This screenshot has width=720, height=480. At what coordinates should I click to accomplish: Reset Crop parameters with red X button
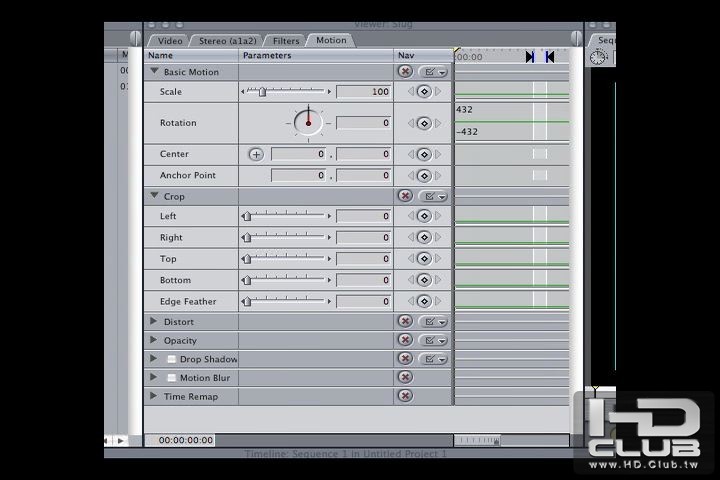coord(405,196)
